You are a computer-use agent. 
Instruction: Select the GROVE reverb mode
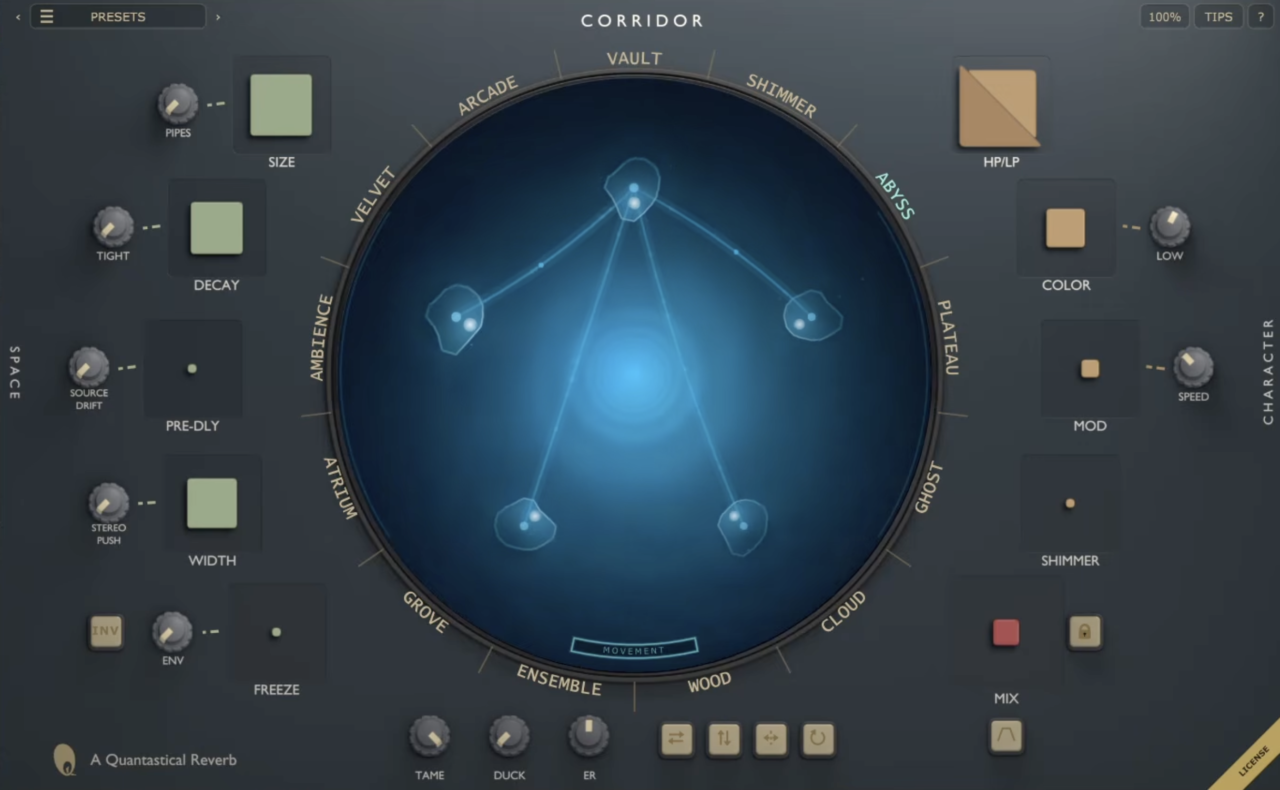point(425,611)
